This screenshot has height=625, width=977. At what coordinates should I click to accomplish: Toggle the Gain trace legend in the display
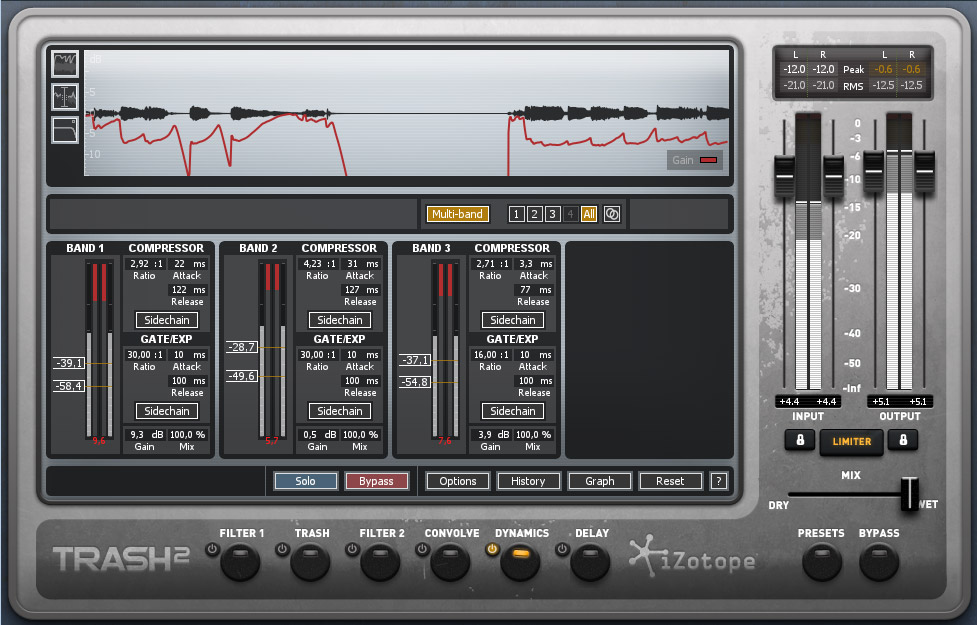coord(694,159)
